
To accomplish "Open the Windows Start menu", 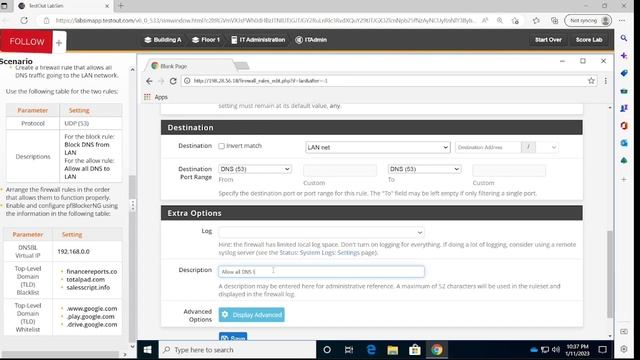I will coord(147,350).
